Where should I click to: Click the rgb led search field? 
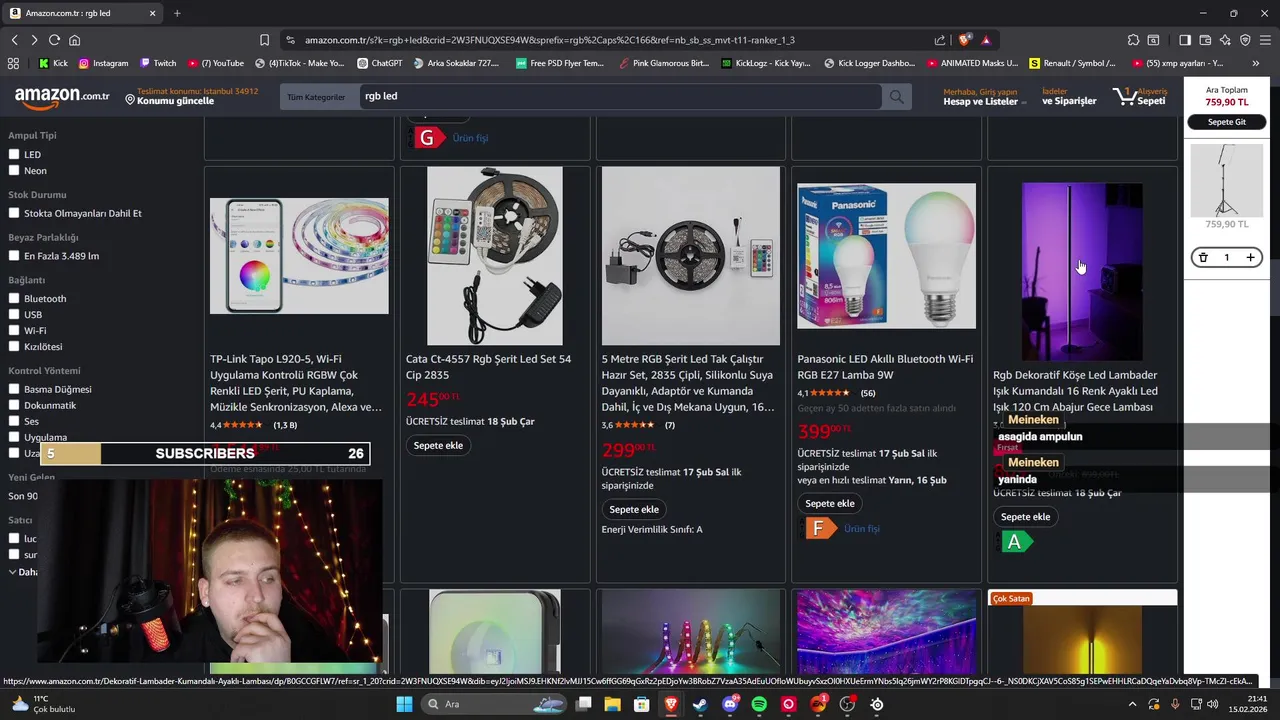click(x=620, y=97)
